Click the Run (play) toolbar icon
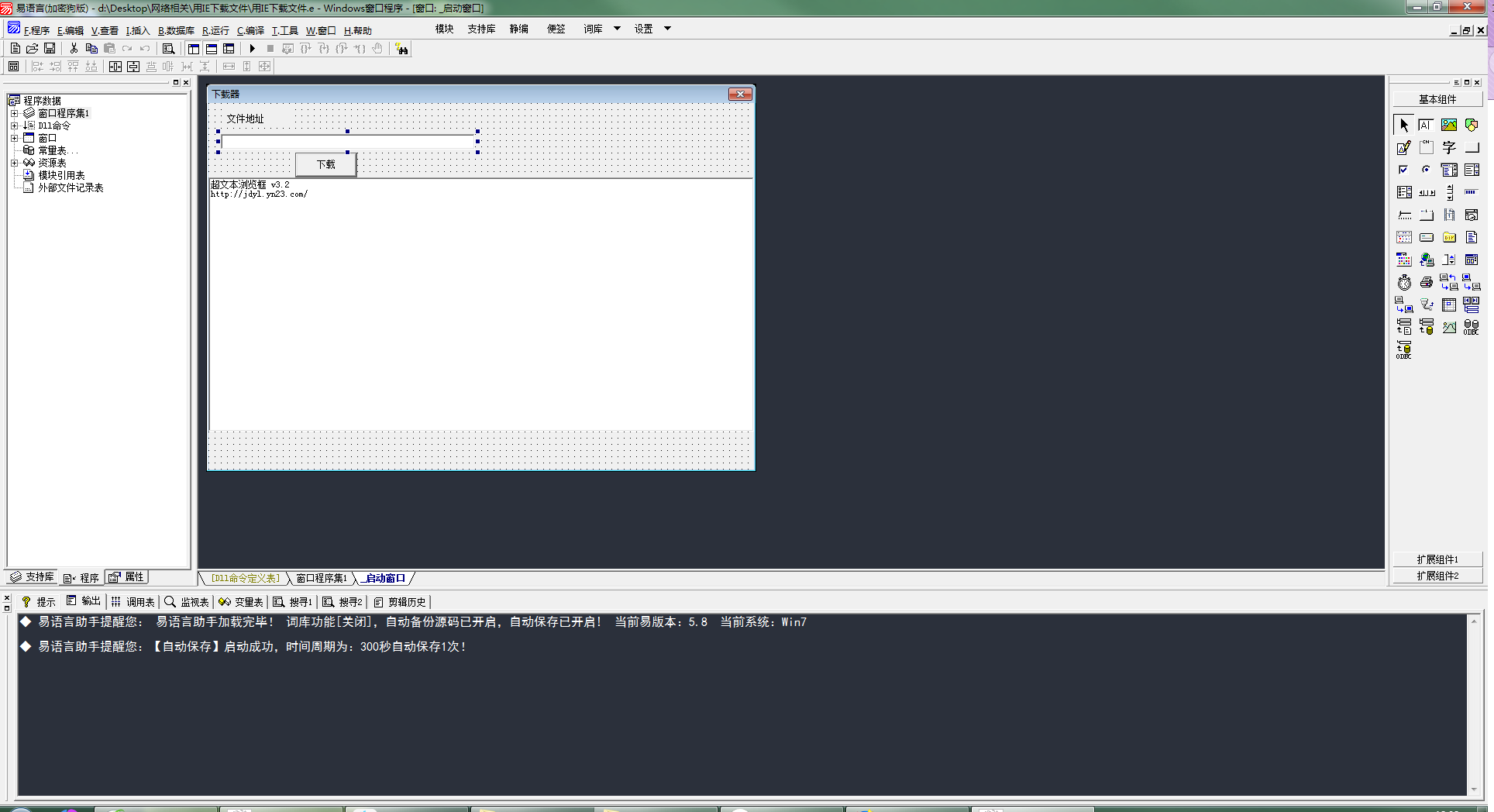 [252, 49]
